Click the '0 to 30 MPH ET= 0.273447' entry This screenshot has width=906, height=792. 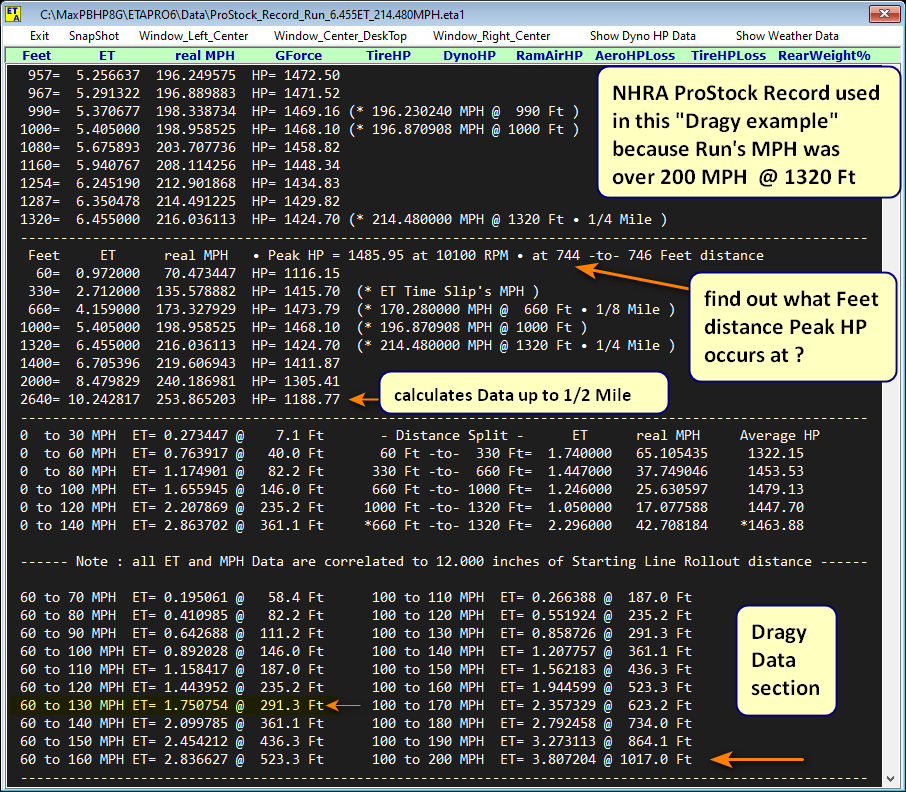172,435
